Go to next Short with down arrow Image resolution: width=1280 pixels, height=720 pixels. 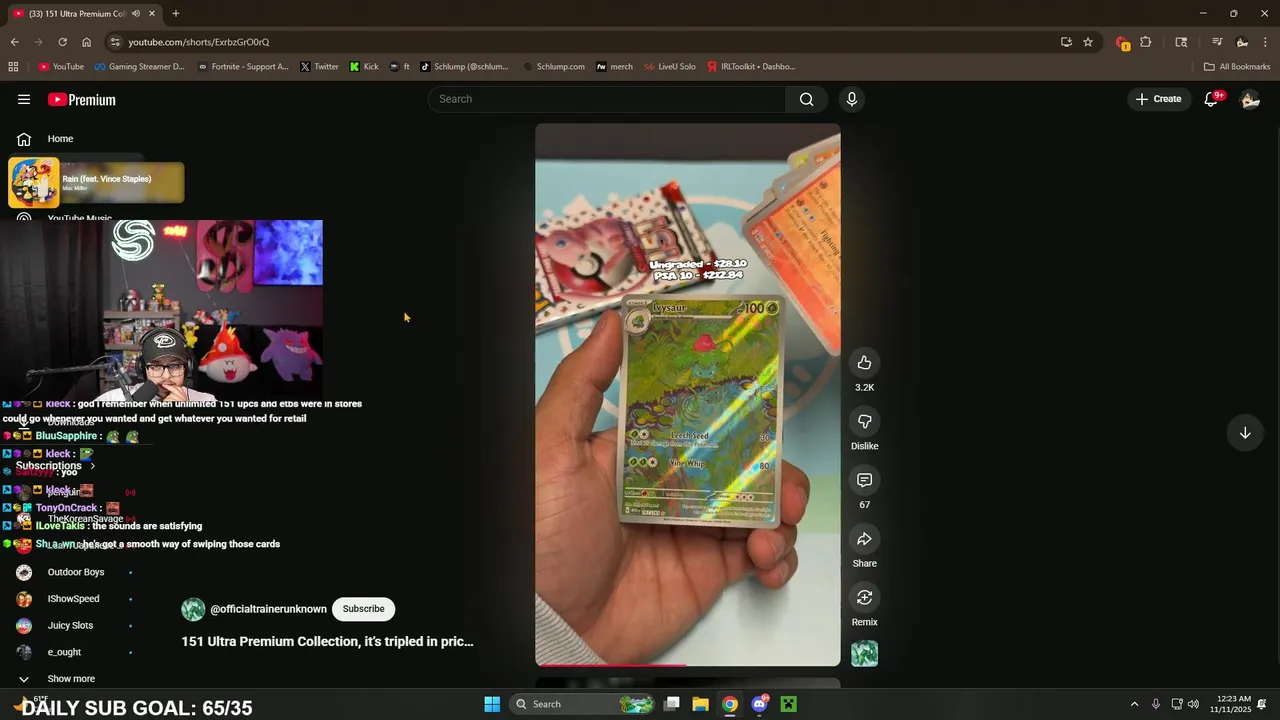(x=1245, y=433)
